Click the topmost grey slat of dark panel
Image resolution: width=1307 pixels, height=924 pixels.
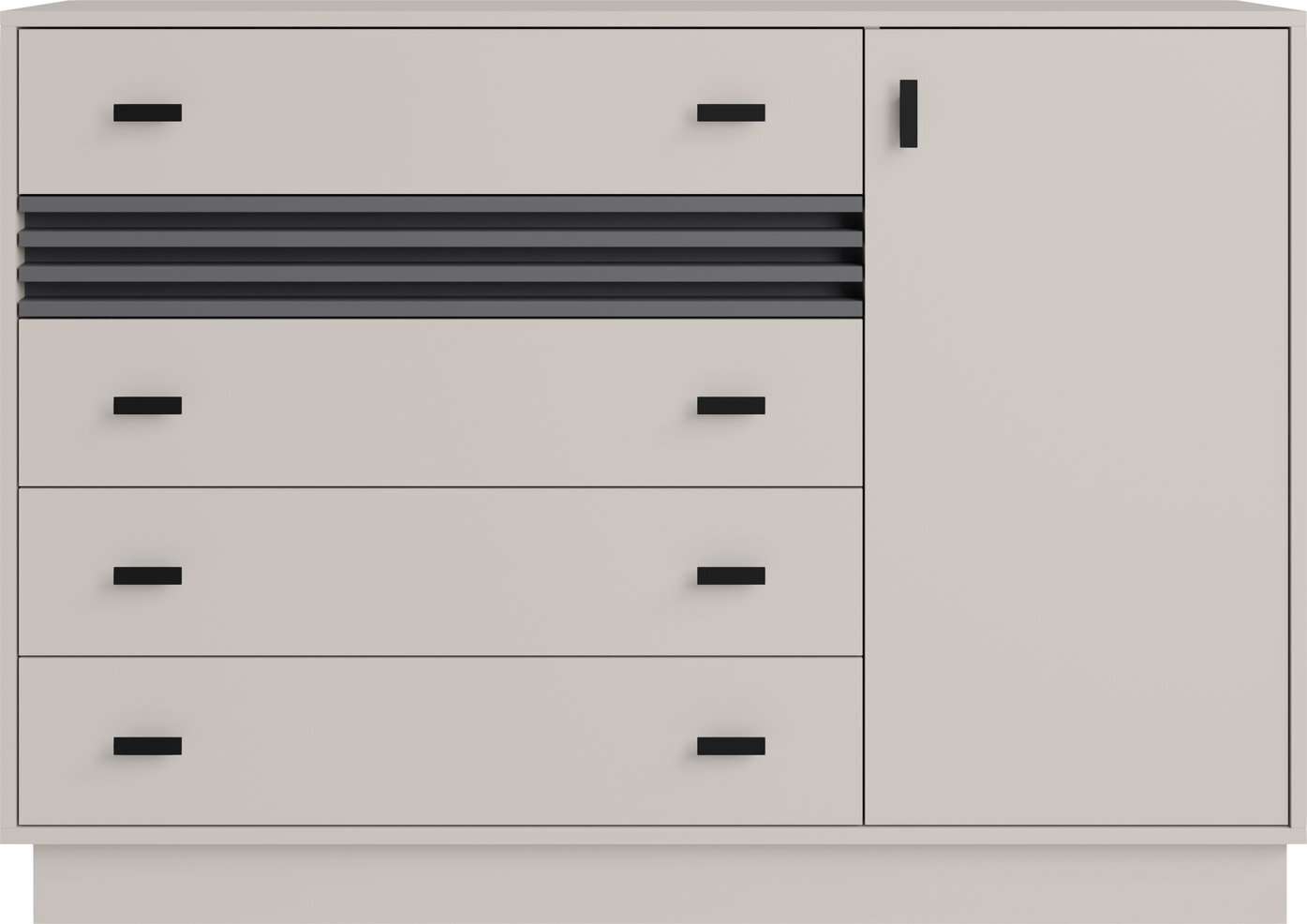tap(440, 203)
